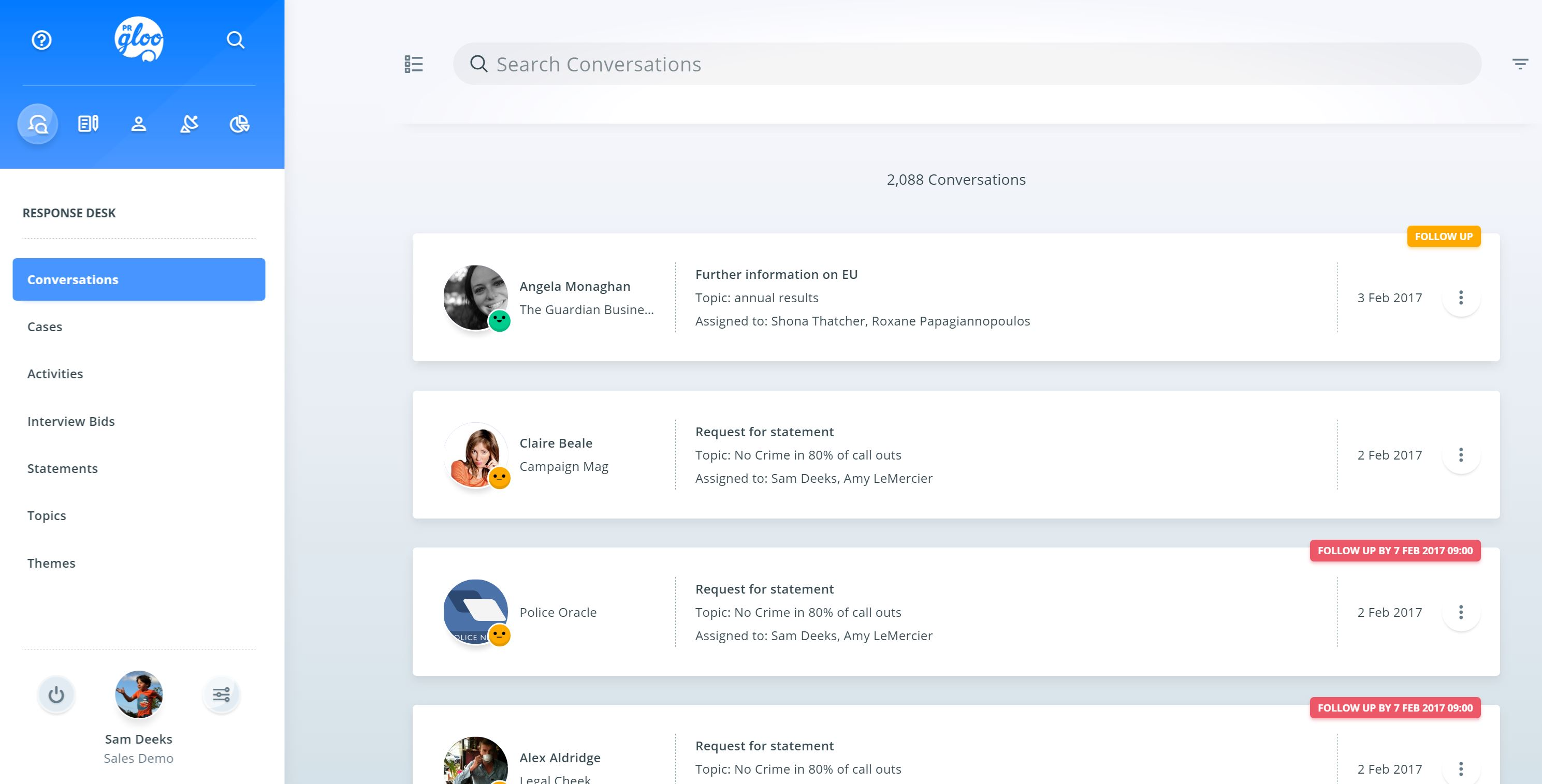The width and height of the screenshot is (1542, 784).
Task: Open the conversations filter icon
Action: click(x=1520, y=64)
